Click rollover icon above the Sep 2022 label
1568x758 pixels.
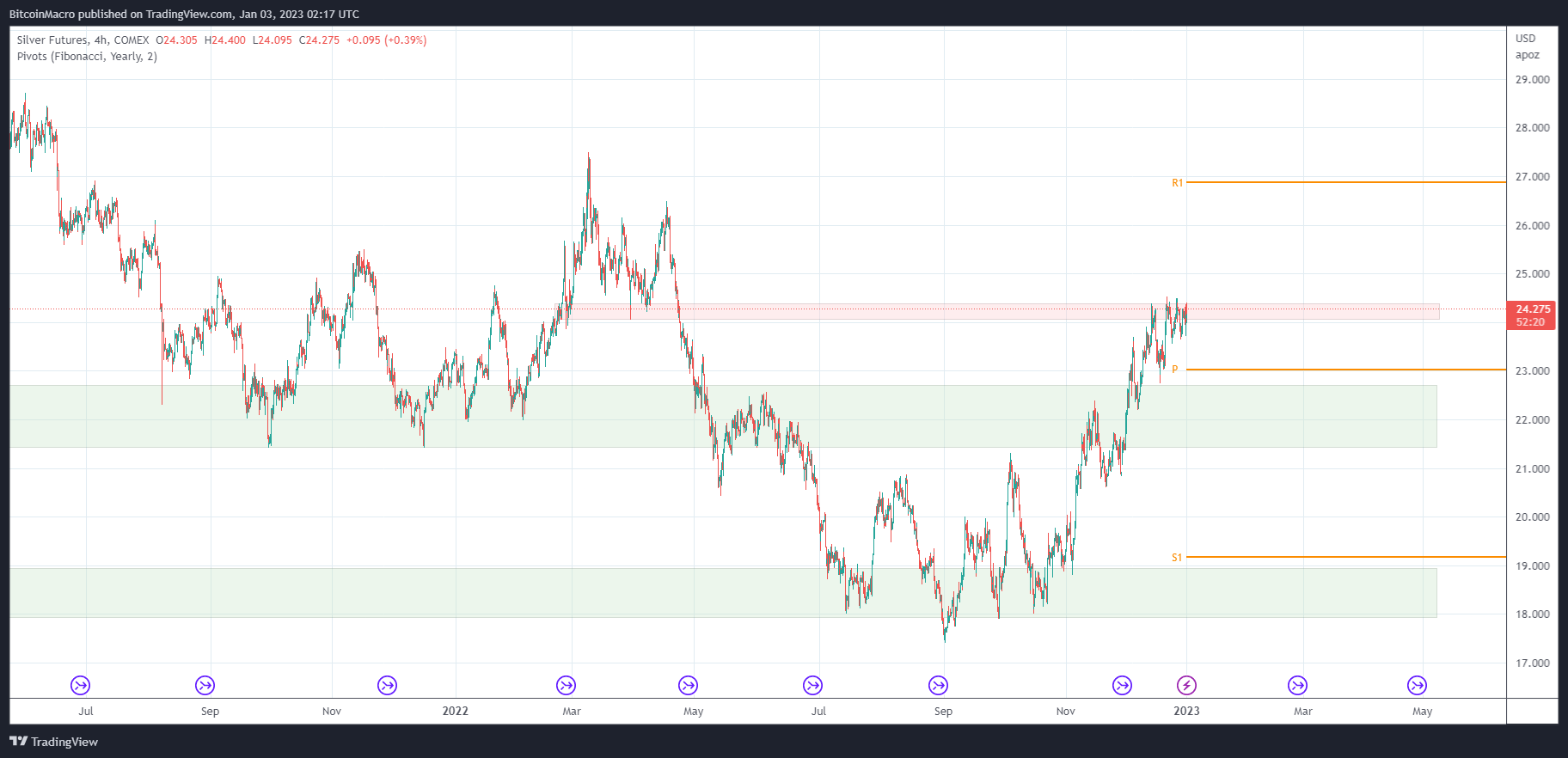coord(938,685)
